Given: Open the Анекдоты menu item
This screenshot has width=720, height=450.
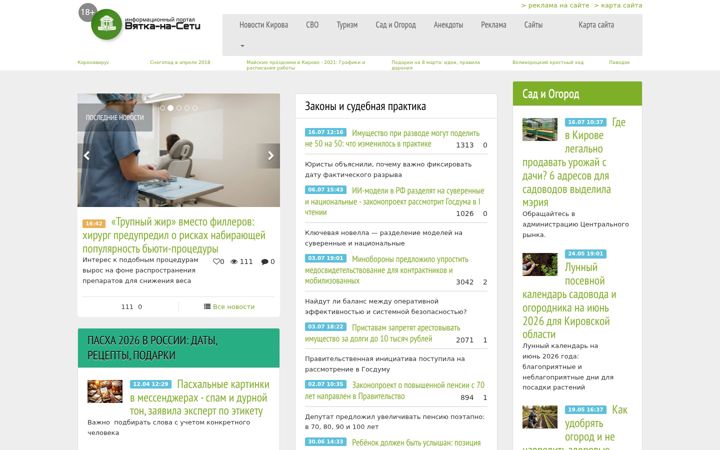Looking at the screenshot, I should [448, 25].
